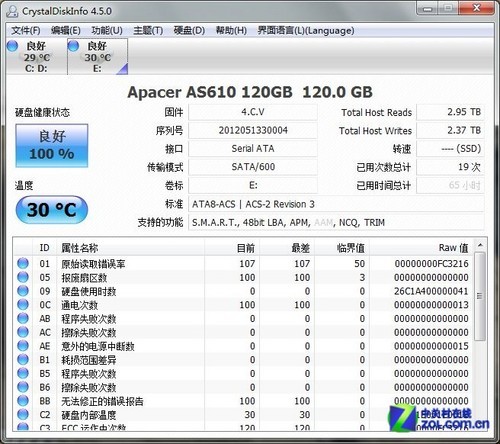500x444 pixels.
Task: Click threshold value 50 in row 01
Action: coord(359,264)
